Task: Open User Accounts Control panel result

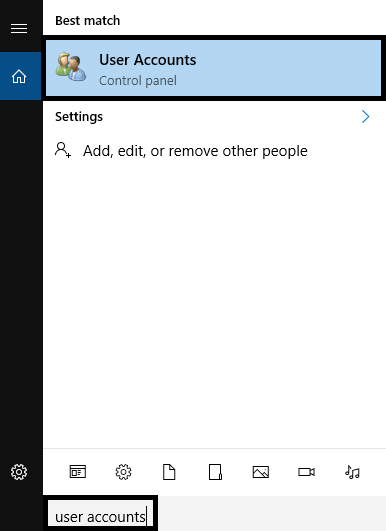Action: 213,68
